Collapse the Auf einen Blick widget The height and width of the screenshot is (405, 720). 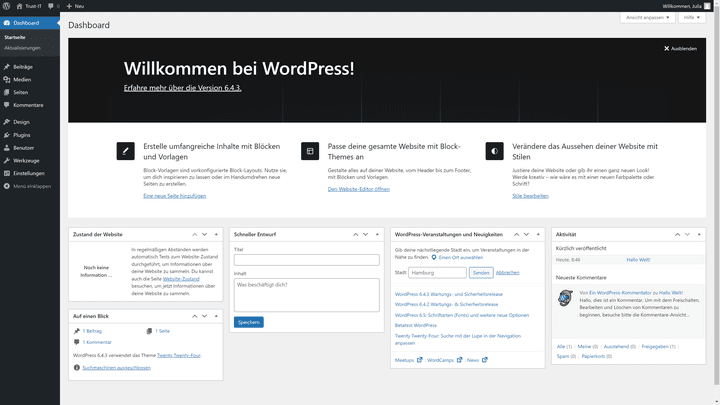(x=216, y=316)
